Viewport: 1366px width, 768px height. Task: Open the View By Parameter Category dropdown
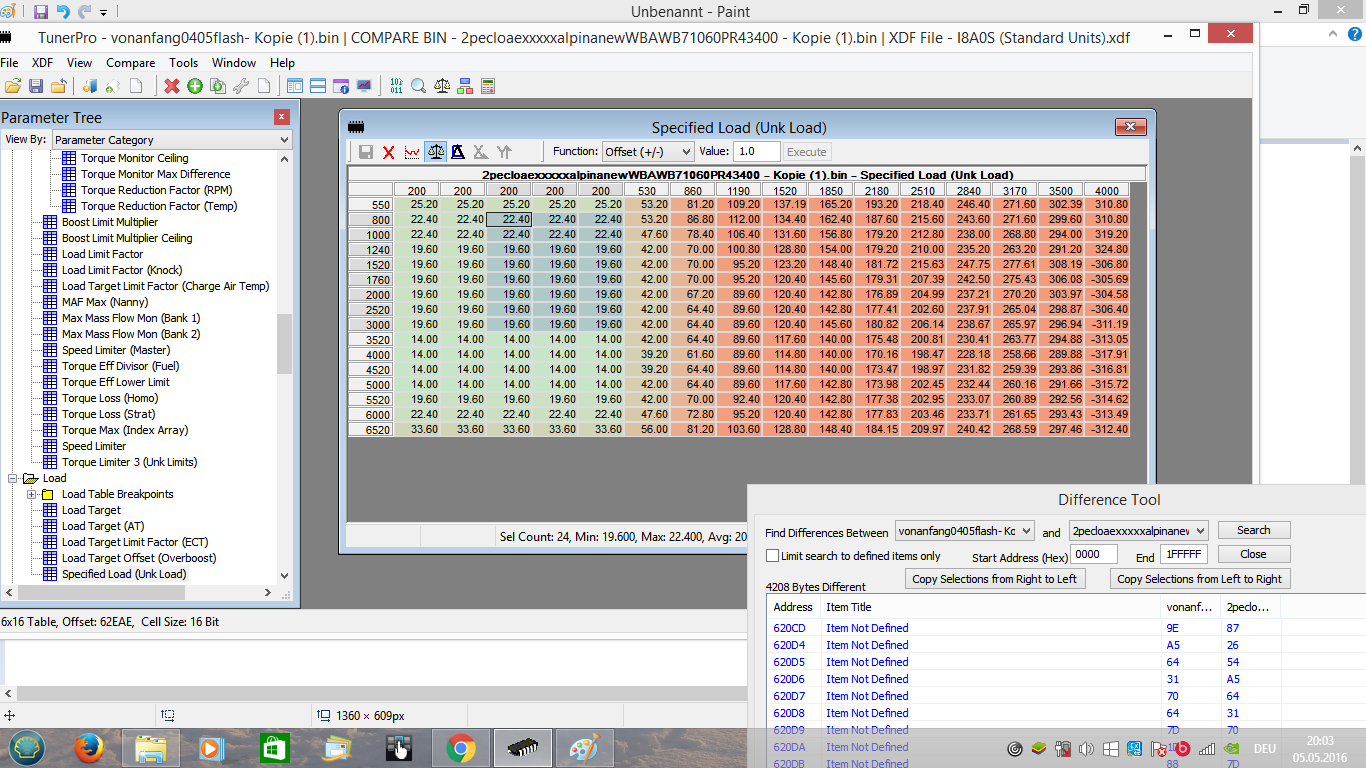coord(172,140)
